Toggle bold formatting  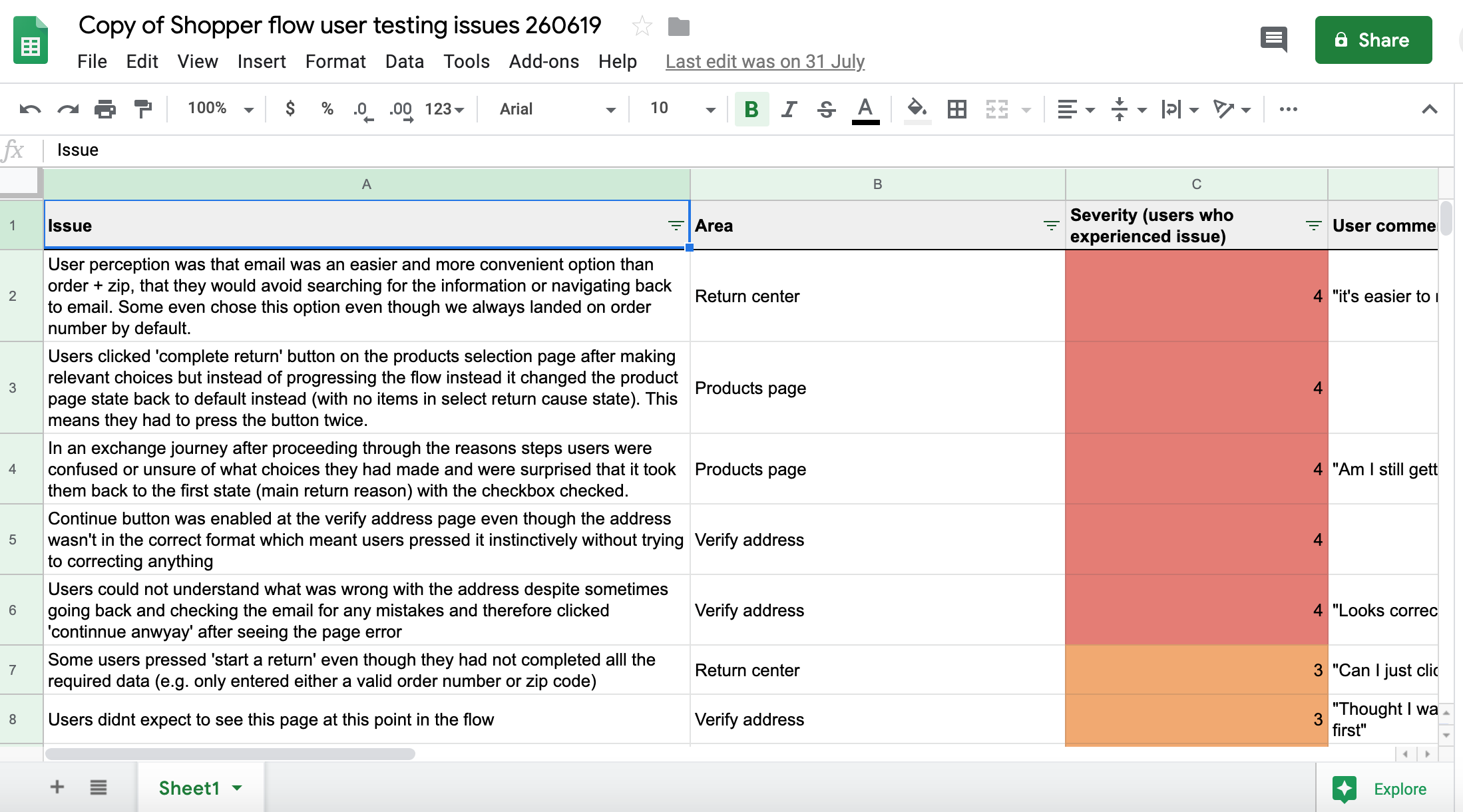[x=751, y=109]
